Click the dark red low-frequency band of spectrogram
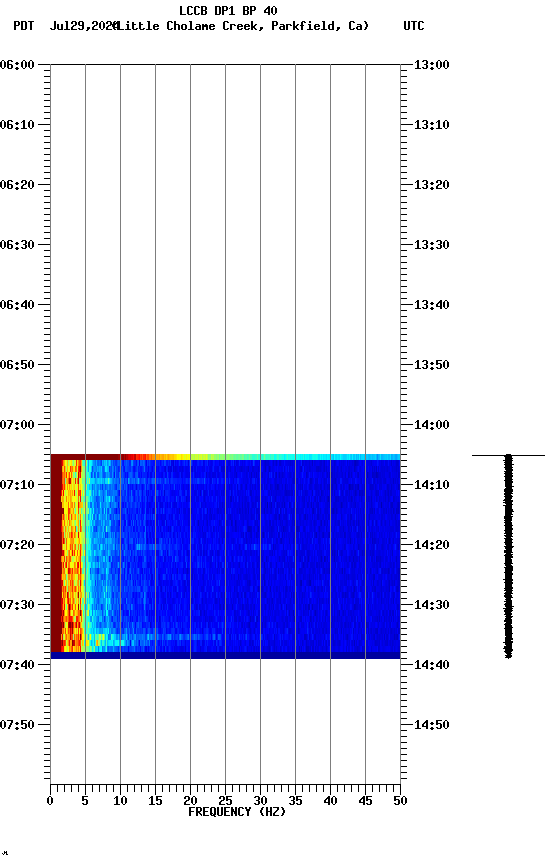The image size is (552, 864). click(56, 554)
